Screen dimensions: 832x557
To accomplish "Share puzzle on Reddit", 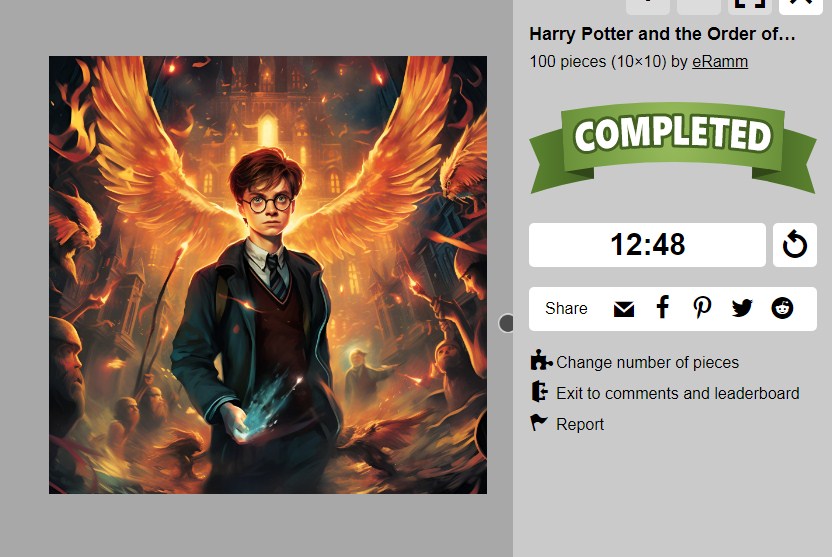I will [782, 308].
